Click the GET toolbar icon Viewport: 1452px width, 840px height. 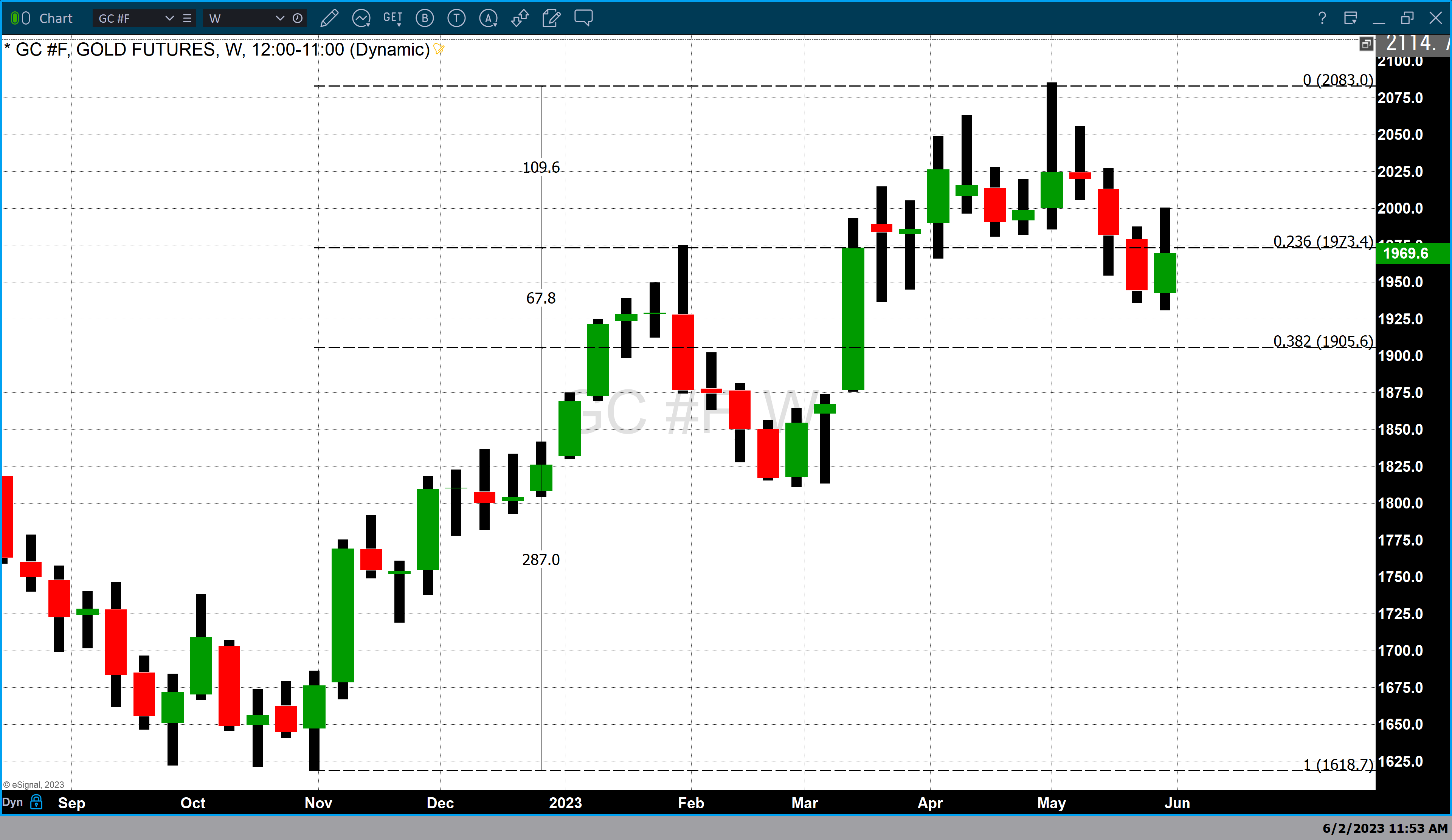tap(393, 19)
